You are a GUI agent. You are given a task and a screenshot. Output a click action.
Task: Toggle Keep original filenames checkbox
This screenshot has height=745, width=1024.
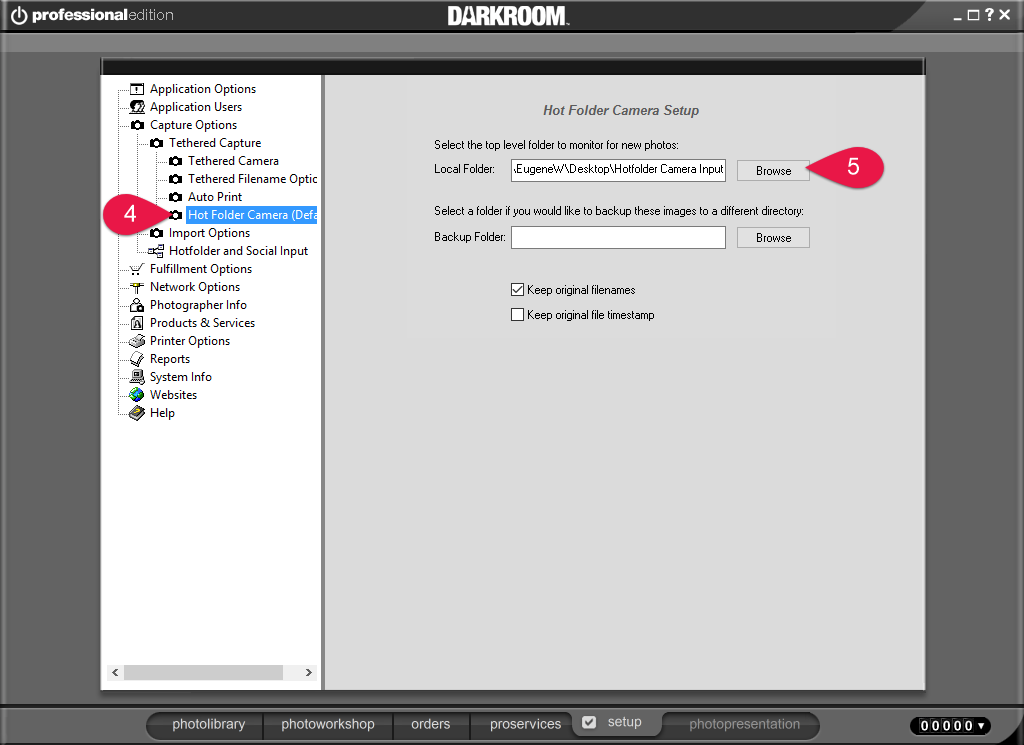(517, 289)
